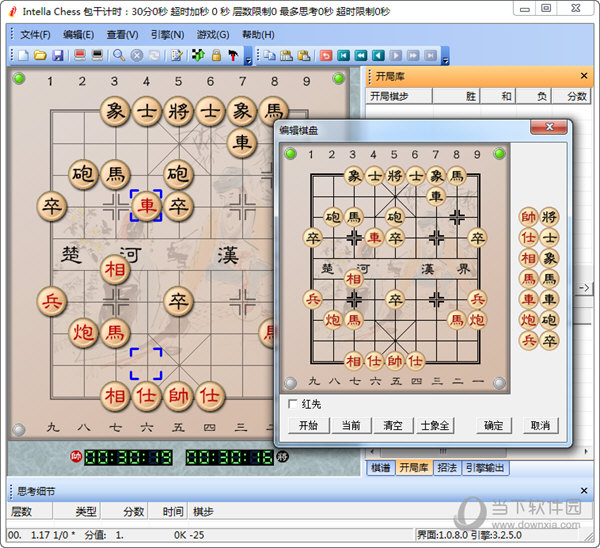Click the 士象全 button
Screen dimensions: 600x548
(x=435, y=426)
